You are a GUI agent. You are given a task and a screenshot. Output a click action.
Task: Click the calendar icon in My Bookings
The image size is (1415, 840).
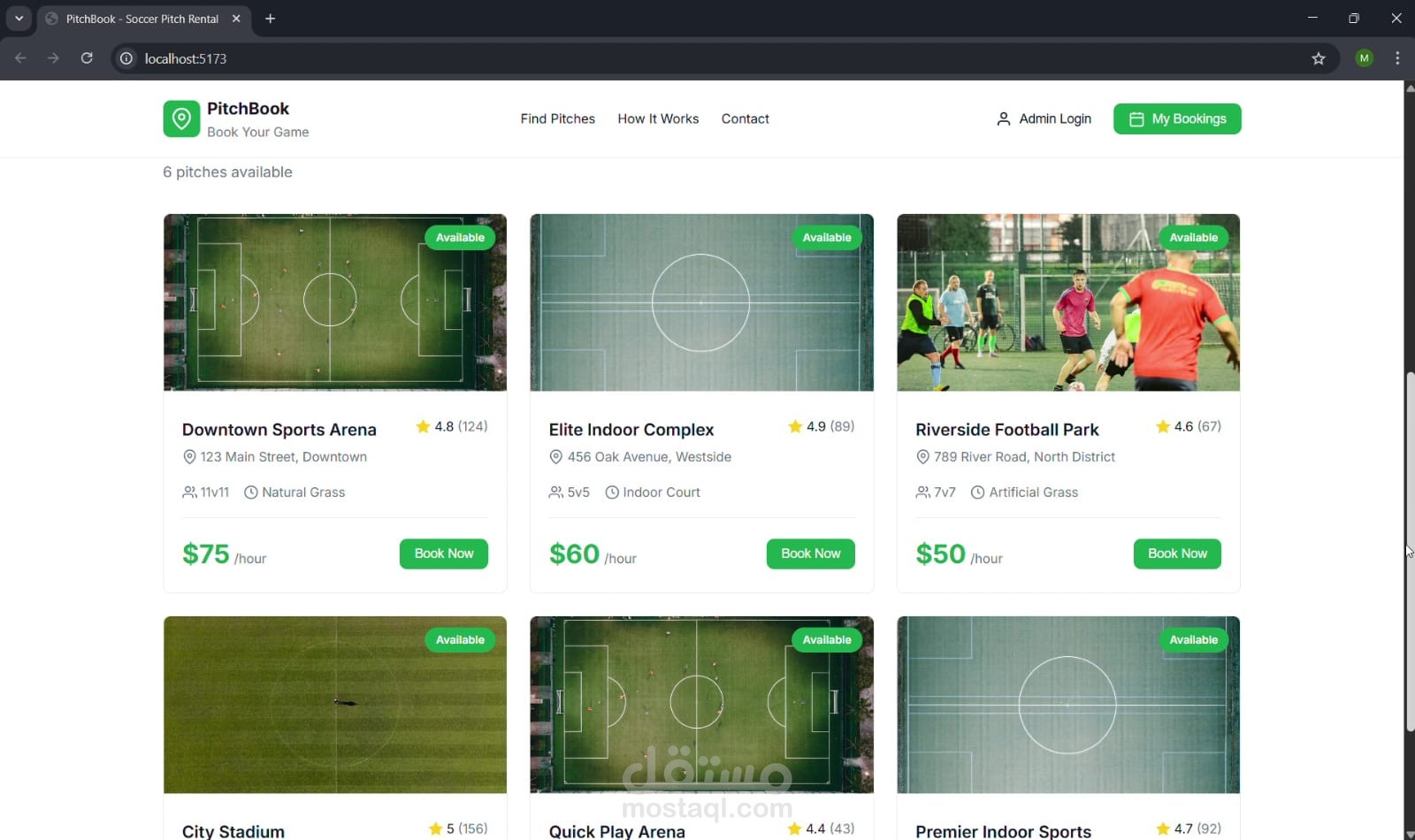coord(1136,118)
